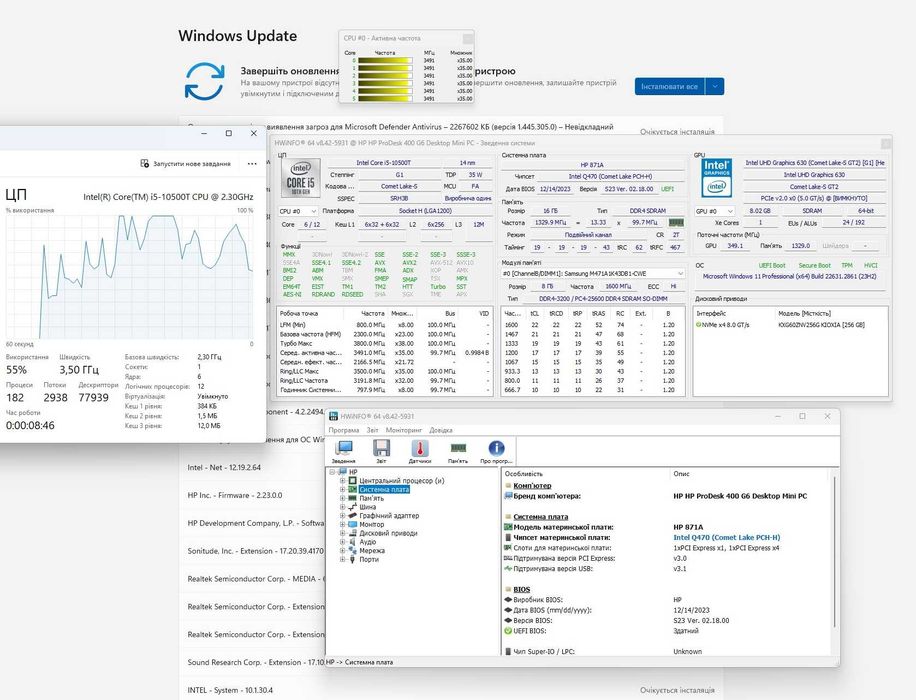This screenshot has width=916, height=700.
Task: Expand the Графічний адаптер tree node
Action: [343, 515]
